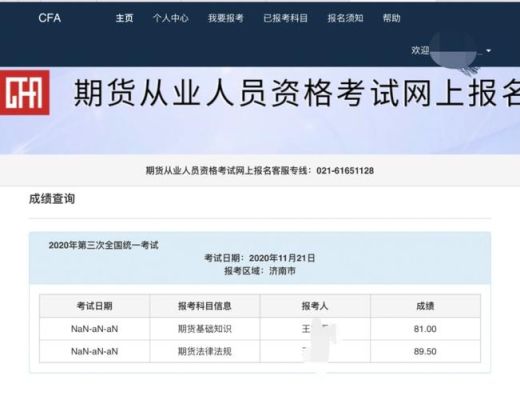520x400 pixels.
Task: Click the 欢迎 greeting text
Action: tap(420, 51)
